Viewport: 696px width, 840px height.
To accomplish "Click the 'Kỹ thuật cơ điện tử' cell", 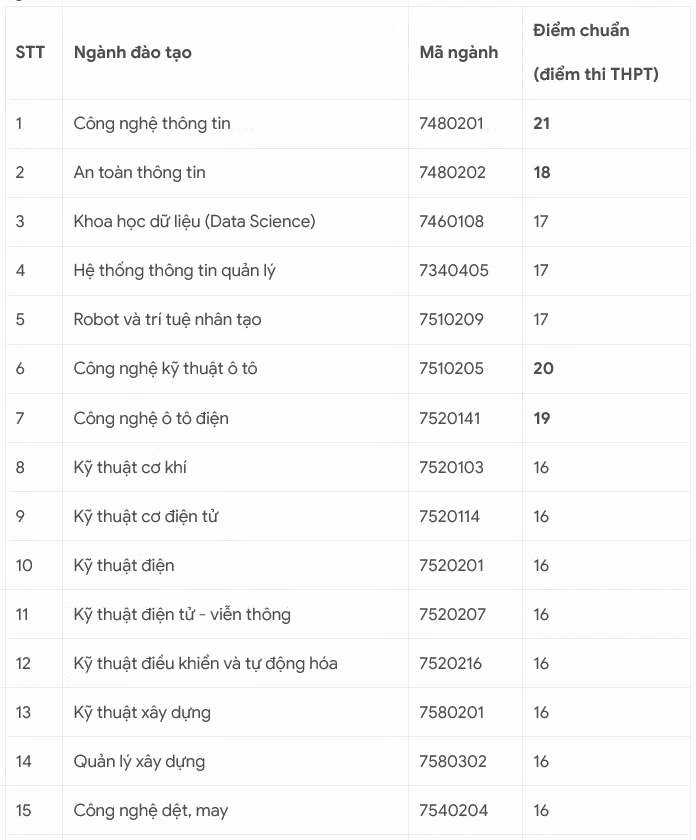I will (146, 516).
